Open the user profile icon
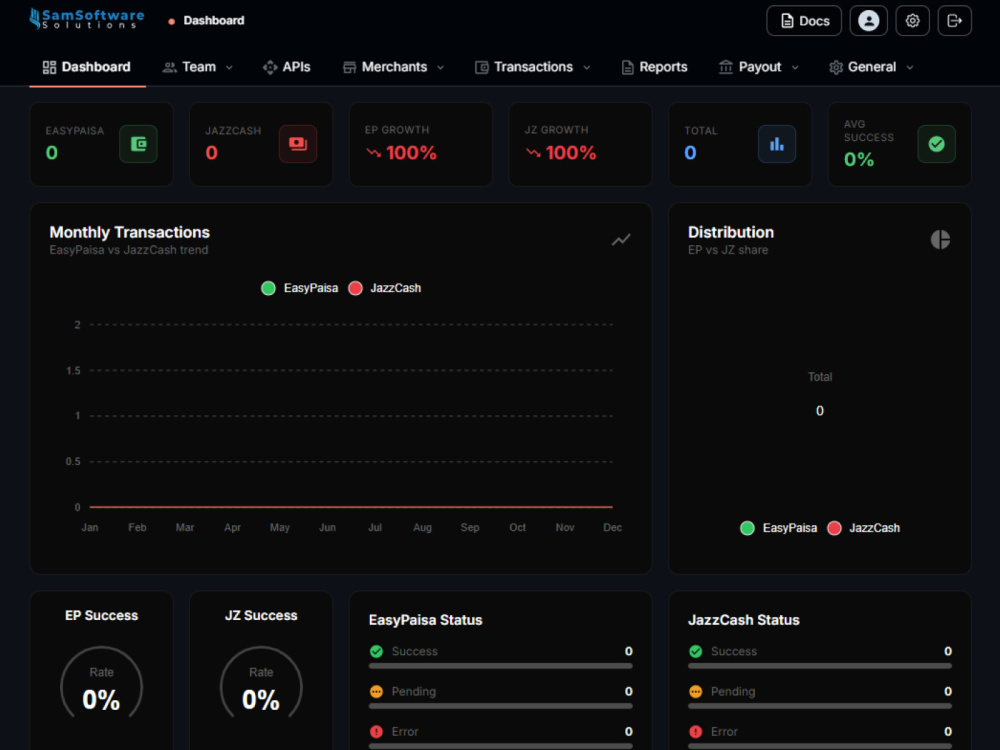 [x=868, y=21]
